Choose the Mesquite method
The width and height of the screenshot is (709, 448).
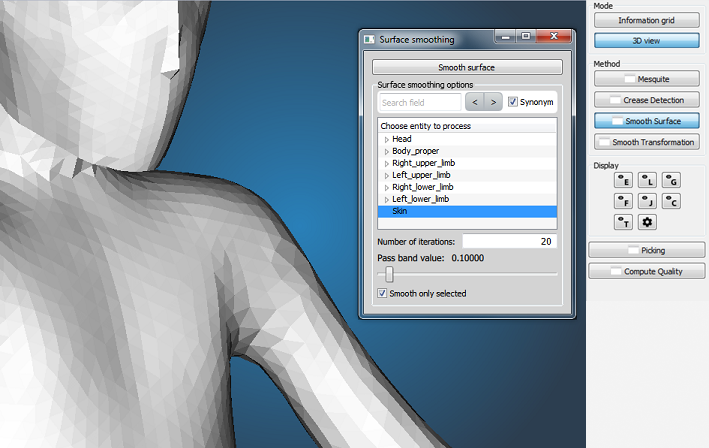coord(647,79)
